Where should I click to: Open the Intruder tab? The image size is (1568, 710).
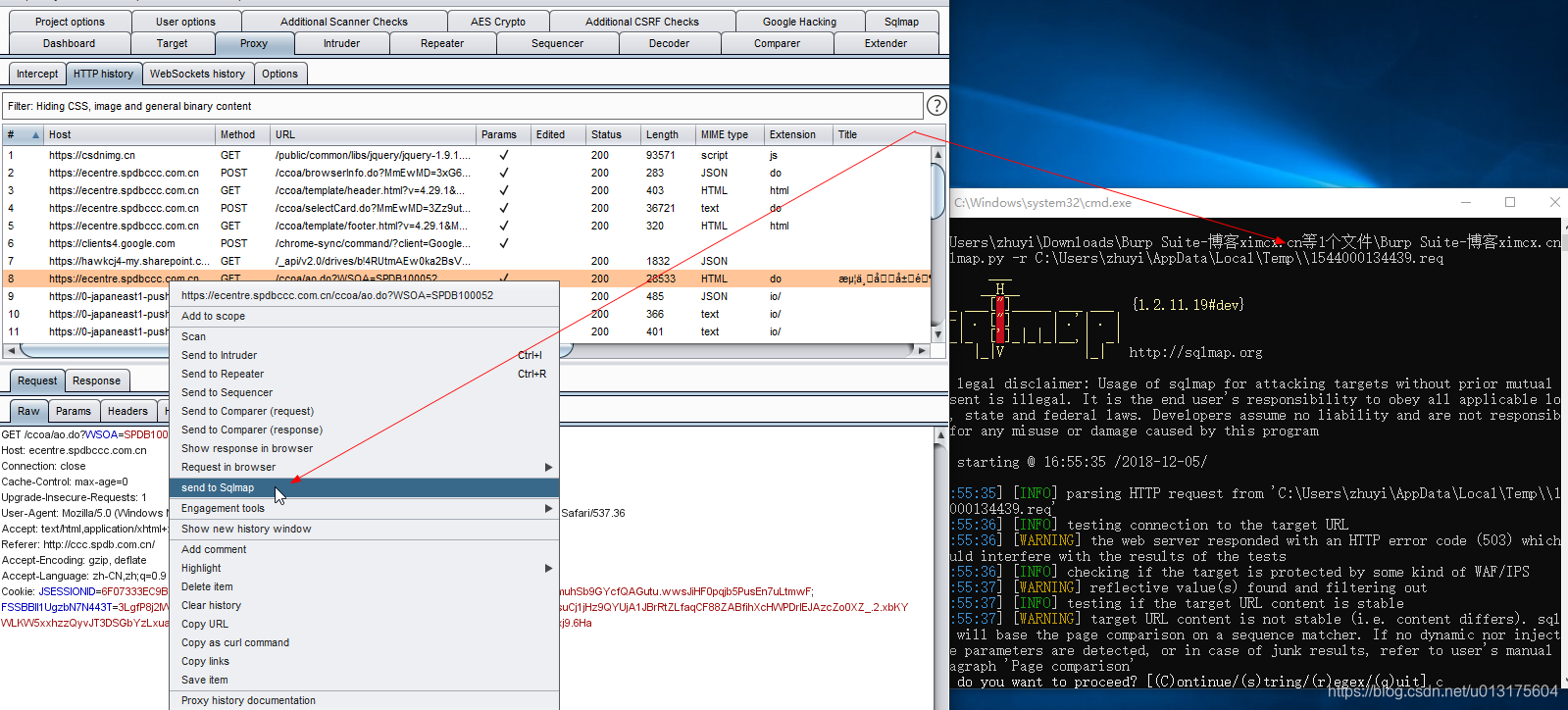tap(341, 43)
